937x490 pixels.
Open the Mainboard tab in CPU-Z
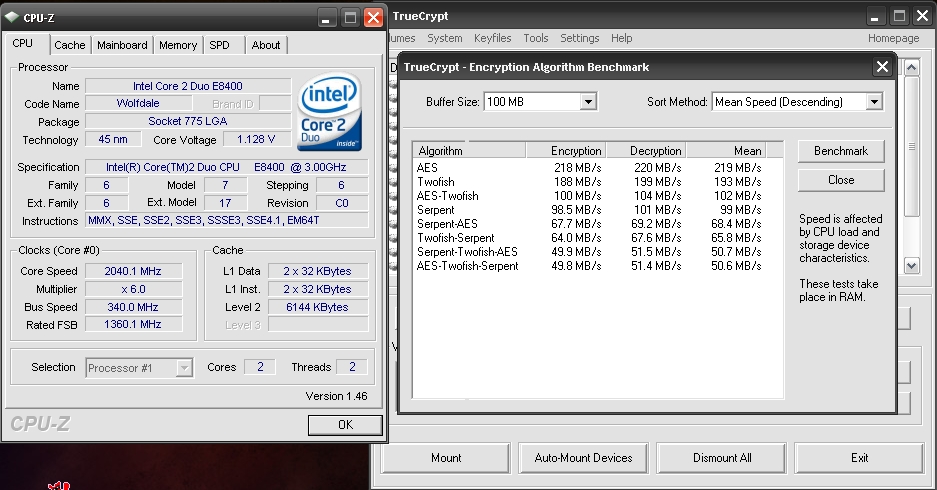122,45
